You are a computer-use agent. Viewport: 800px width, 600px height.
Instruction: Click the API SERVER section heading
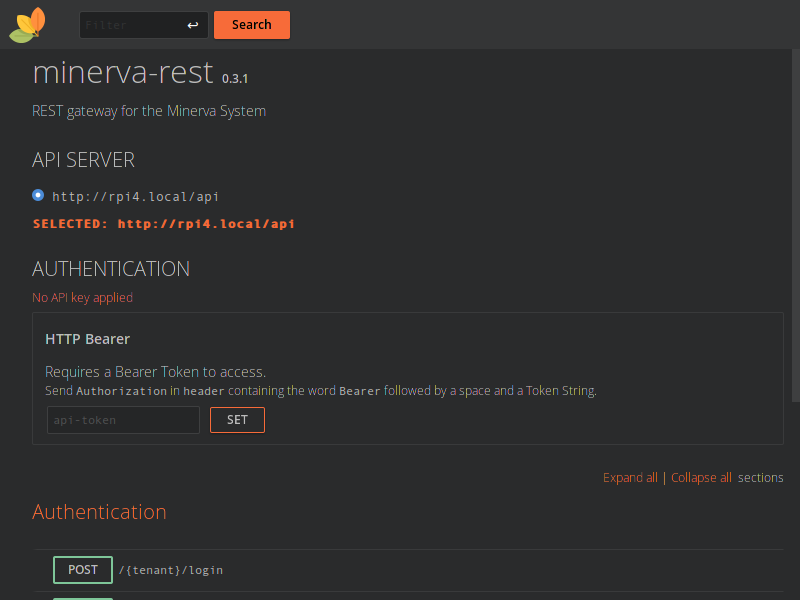pos(83,160)
